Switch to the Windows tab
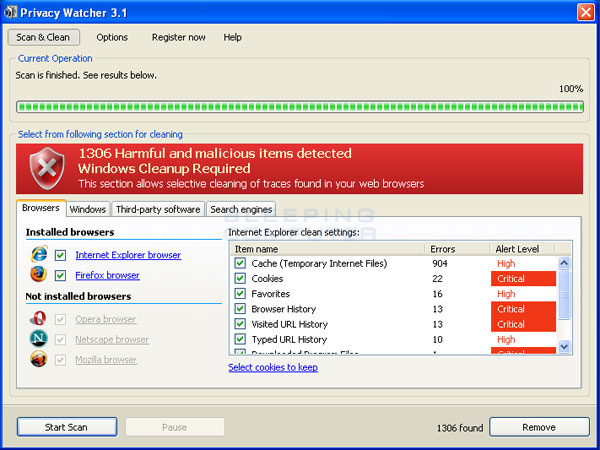 (x=88, y=209)
